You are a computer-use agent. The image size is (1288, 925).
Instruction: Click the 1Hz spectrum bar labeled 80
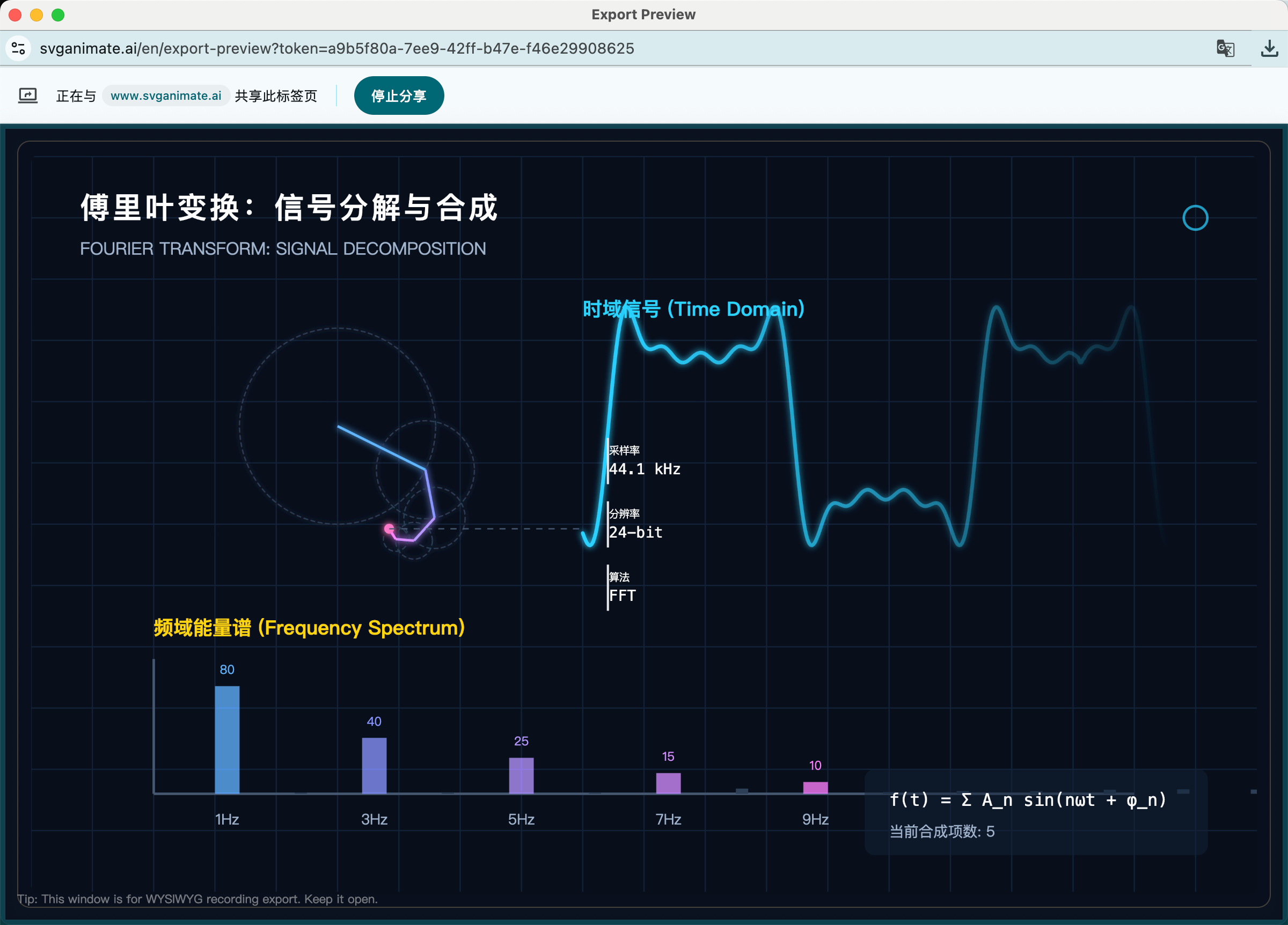point(227,739)
